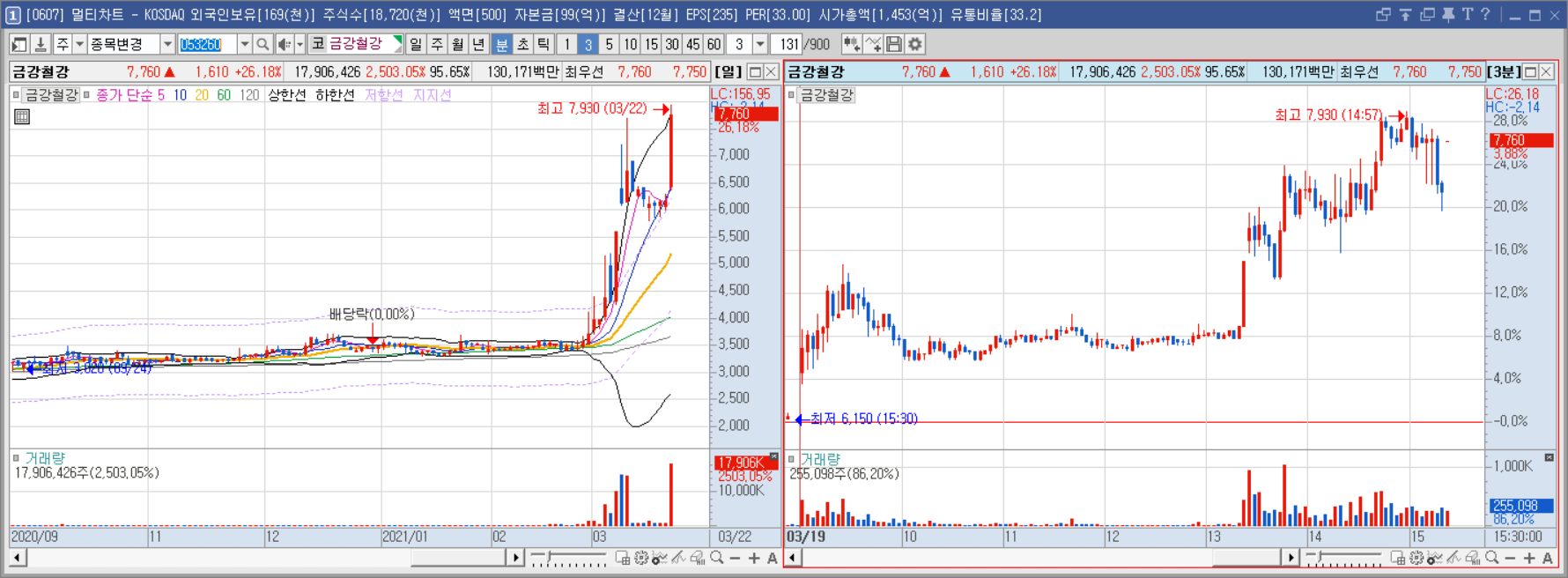This screenshot has width=1568, height=578.
Task: Toggle the 금강철강 legend in left chart
Action: pos(51,94)
